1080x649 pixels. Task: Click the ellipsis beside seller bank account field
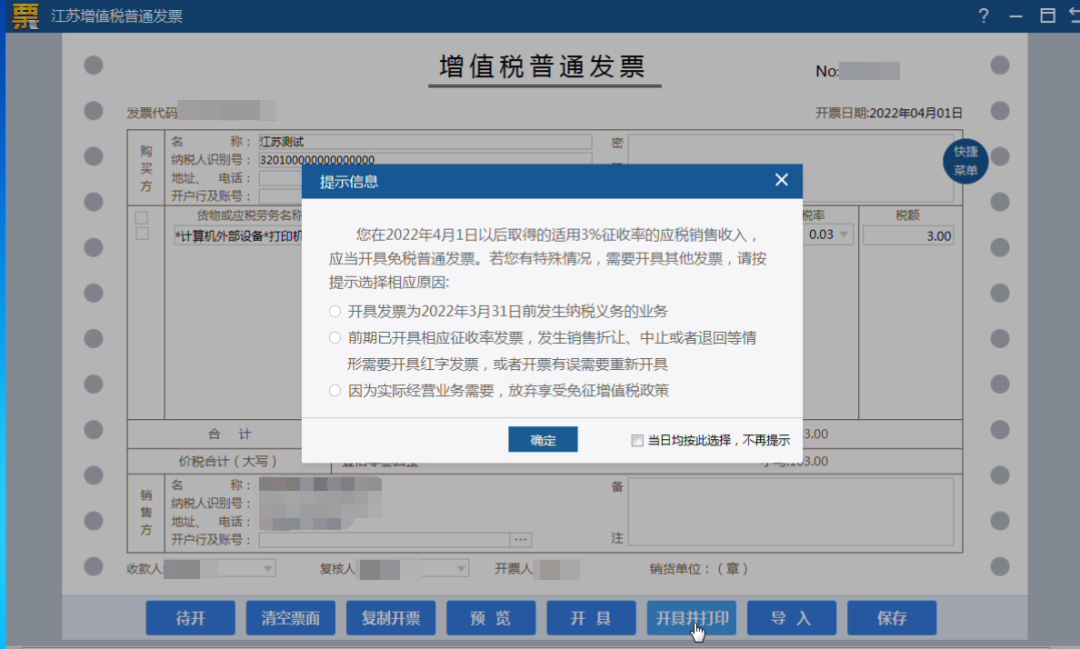[x=520, y=538]
